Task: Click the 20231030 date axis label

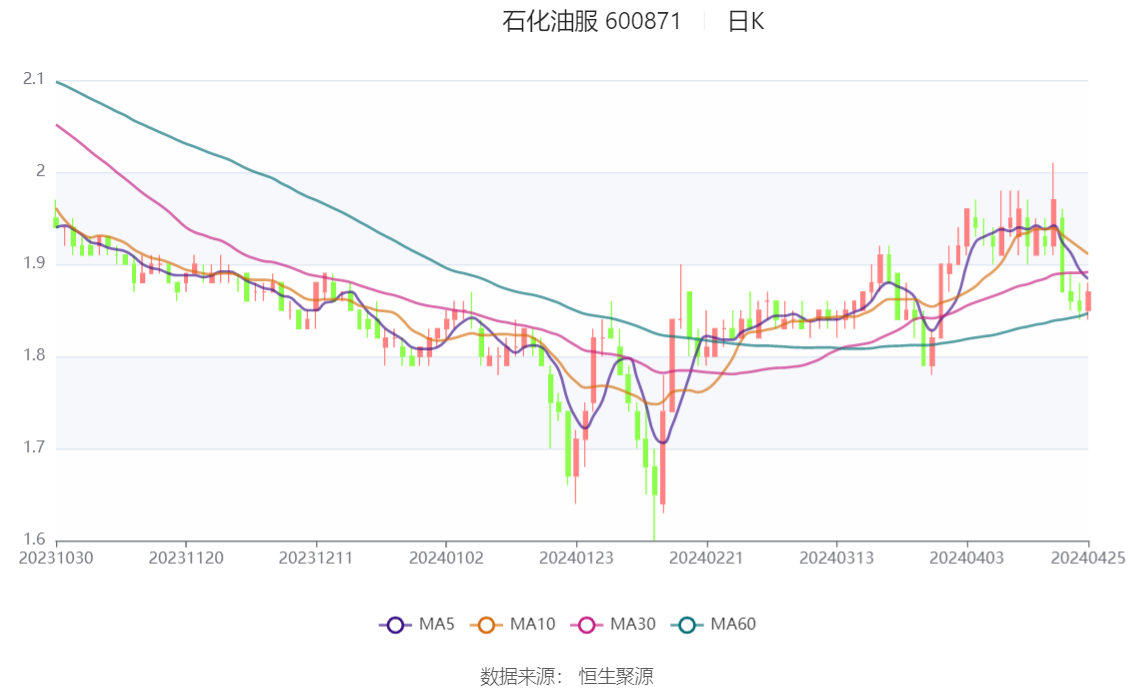Action: [x=56, y=558]
